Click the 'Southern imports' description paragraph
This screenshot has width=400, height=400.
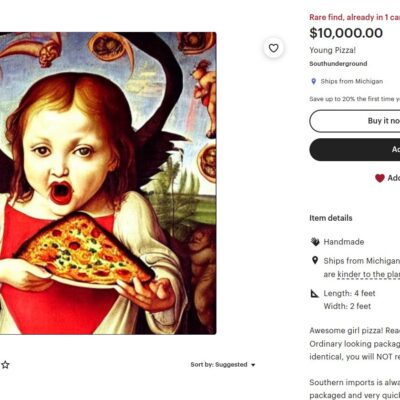pyautogui.click(x=355, y=389)
